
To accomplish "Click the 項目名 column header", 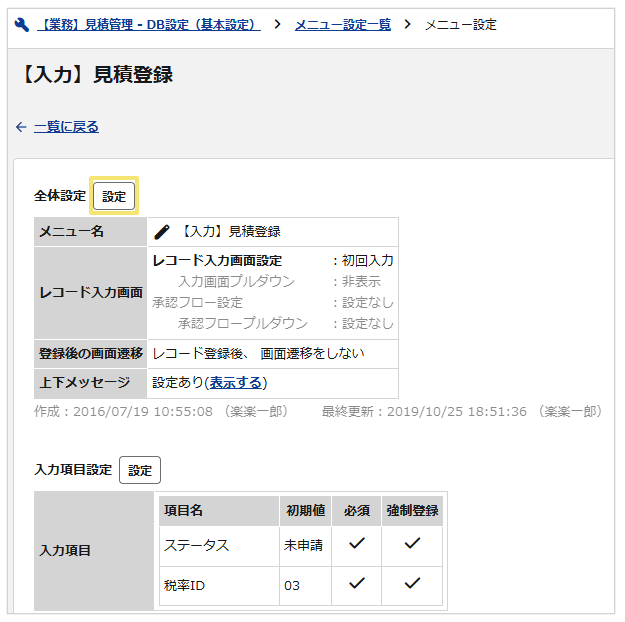I will coord(219,511).
